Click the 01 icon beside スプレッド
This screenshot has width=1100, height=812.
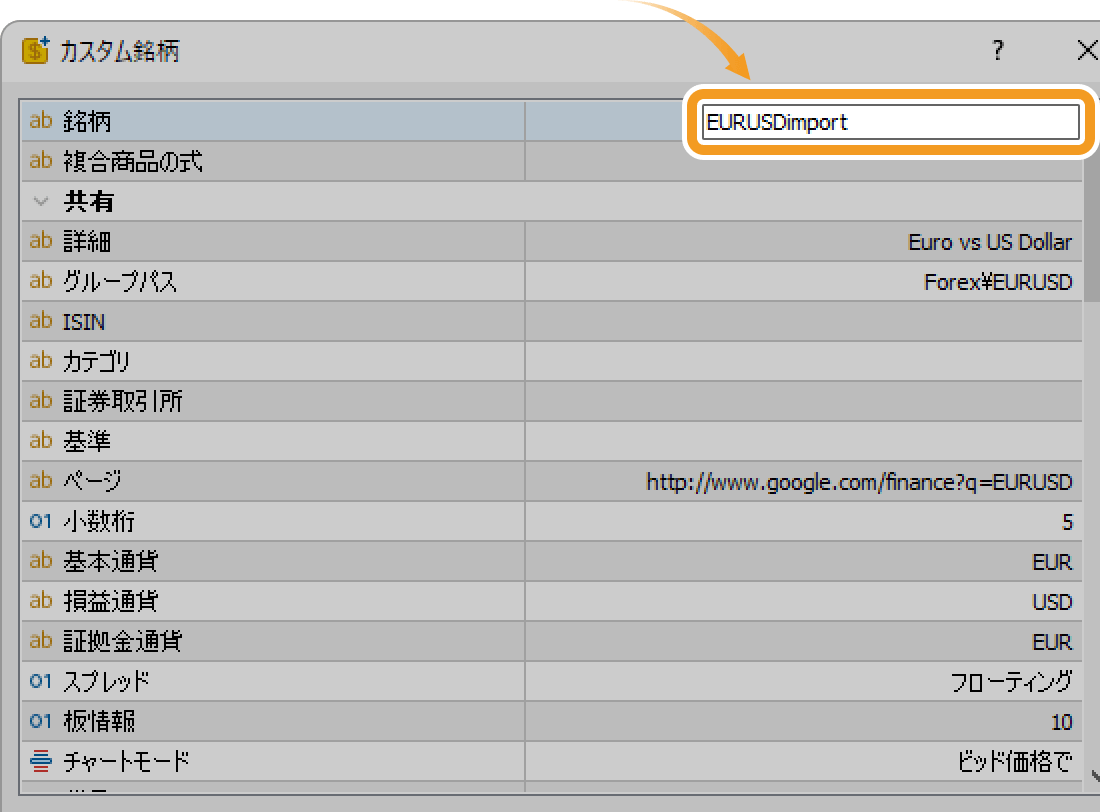click(41, 681)
